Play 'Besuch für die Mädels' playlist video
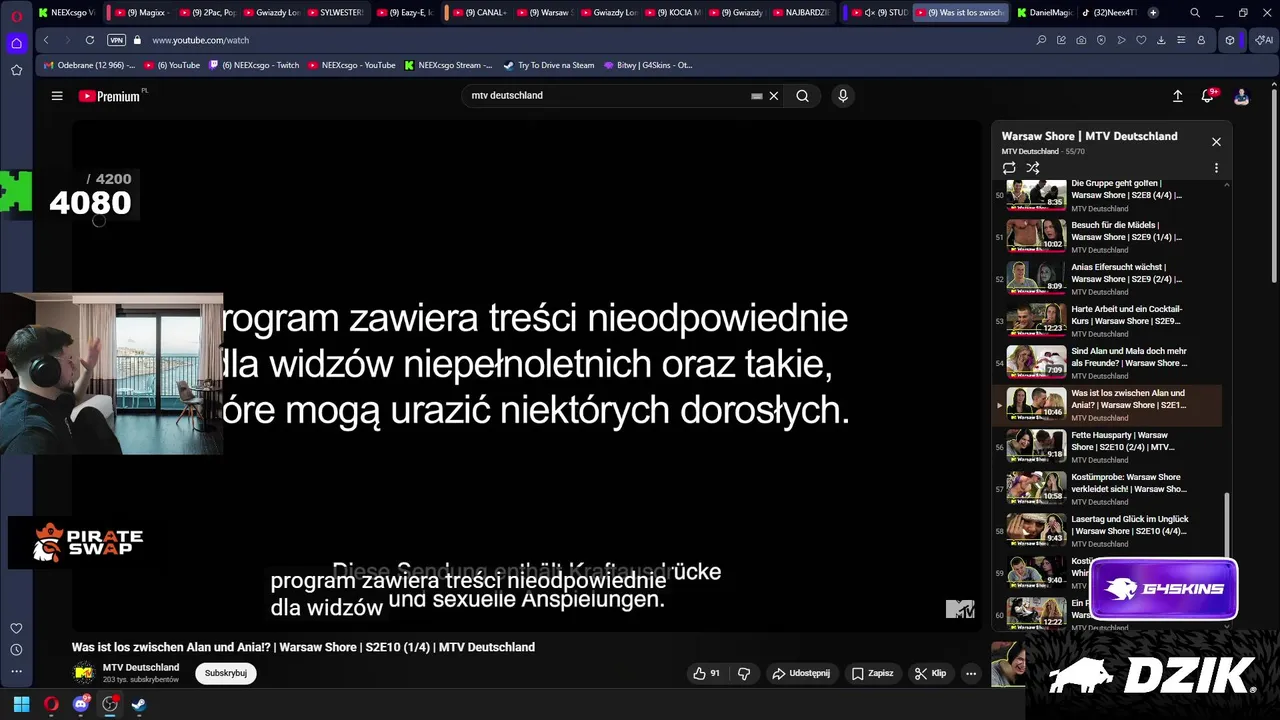Image resolution: width=1280 pixels, height=720 pixels. tap(1108, 237)
